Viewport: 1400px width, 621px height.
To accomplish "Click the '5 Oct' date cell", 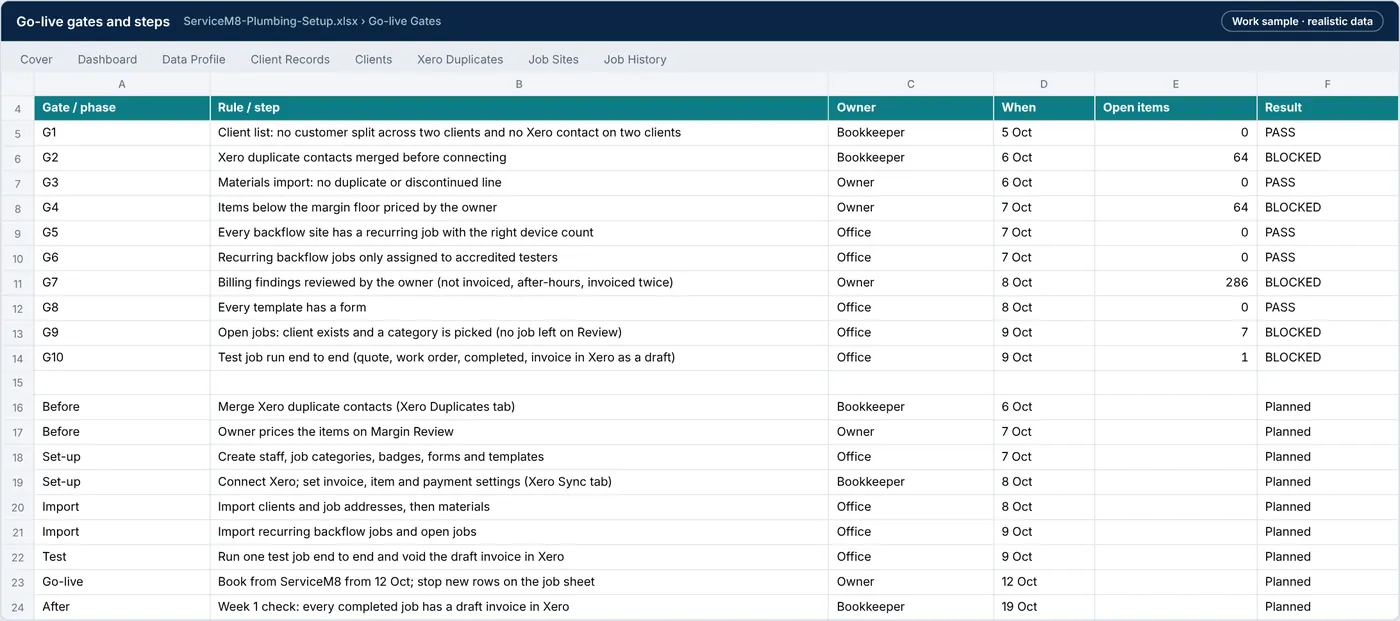I will click(1044, 133).
